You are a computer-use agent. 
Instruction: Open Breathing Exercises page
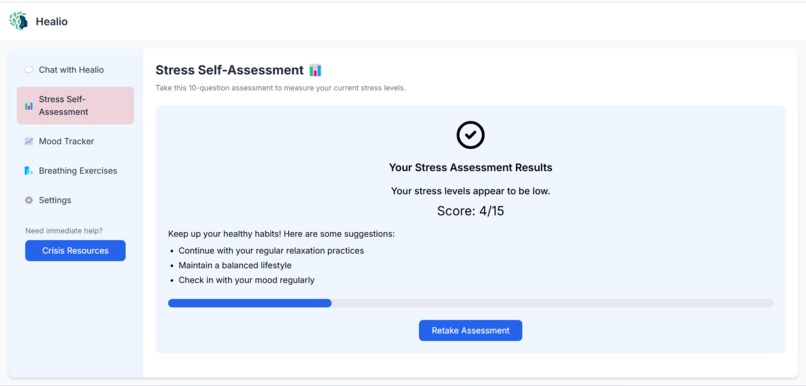click(76, 171)
